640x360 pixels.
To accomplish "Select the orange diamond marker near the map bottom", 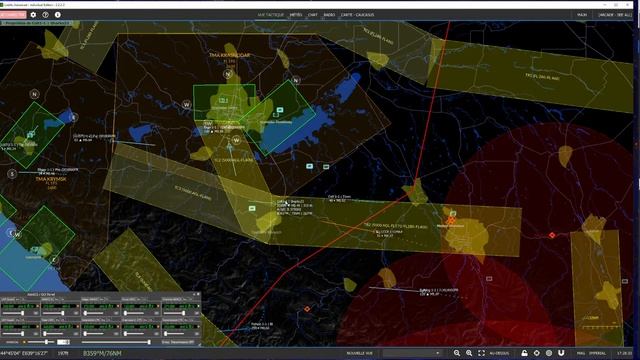I will (x=307, y=309).
